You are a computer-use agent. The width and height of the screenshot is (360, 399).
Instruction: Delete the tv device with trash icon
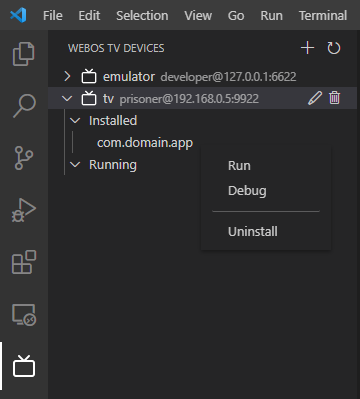(x=334, y=98)
